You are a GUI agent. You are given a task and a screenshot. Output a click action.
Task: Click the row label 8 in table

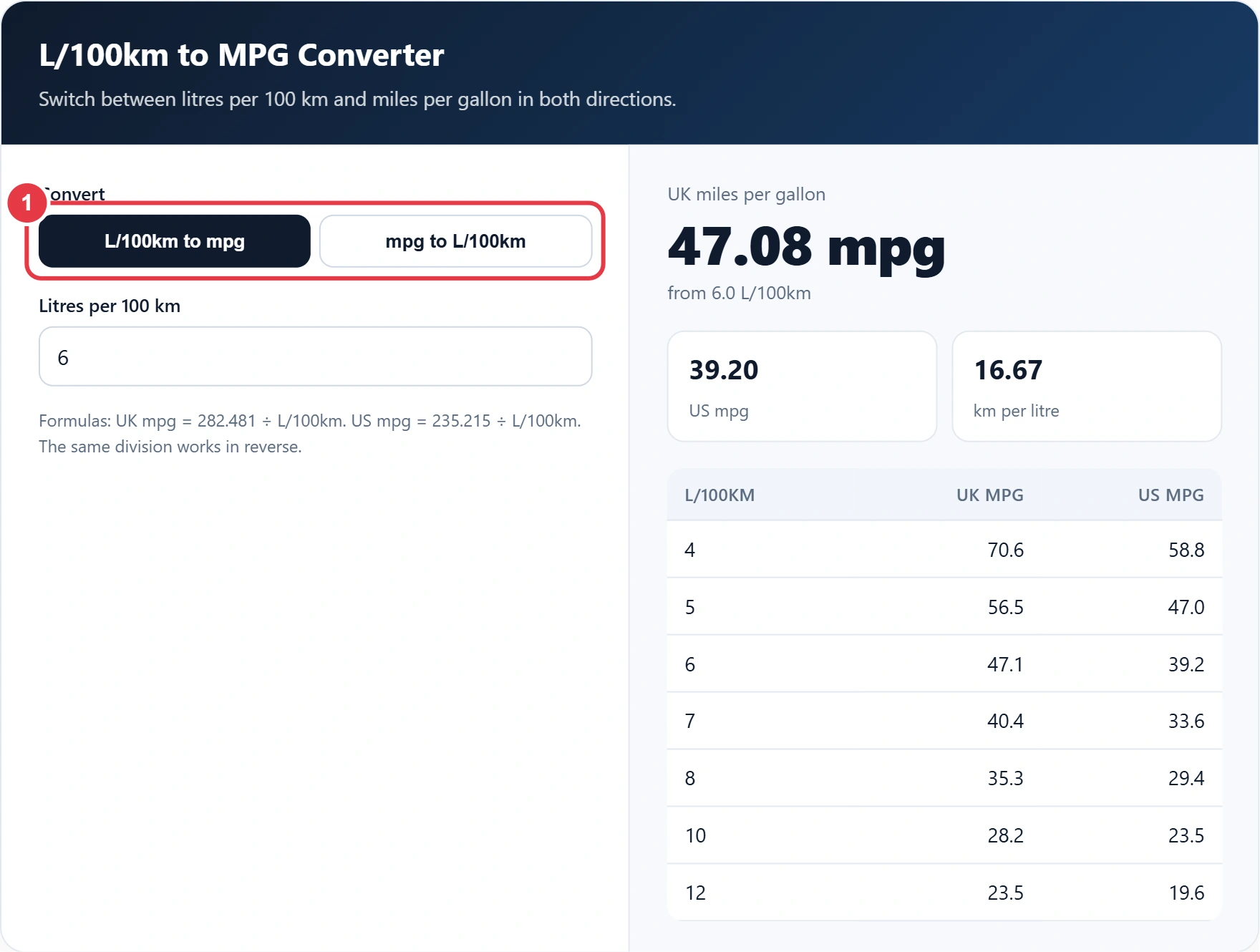(689, 778)
